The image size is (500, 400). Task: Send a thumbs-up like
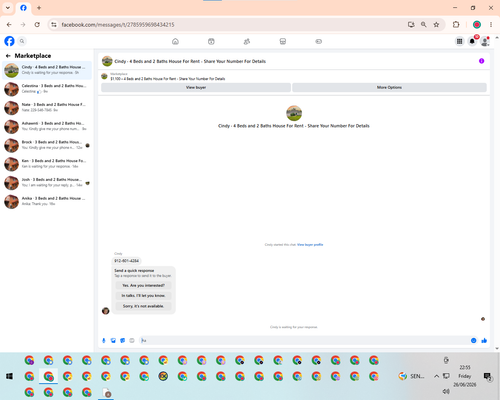[484, 340]
